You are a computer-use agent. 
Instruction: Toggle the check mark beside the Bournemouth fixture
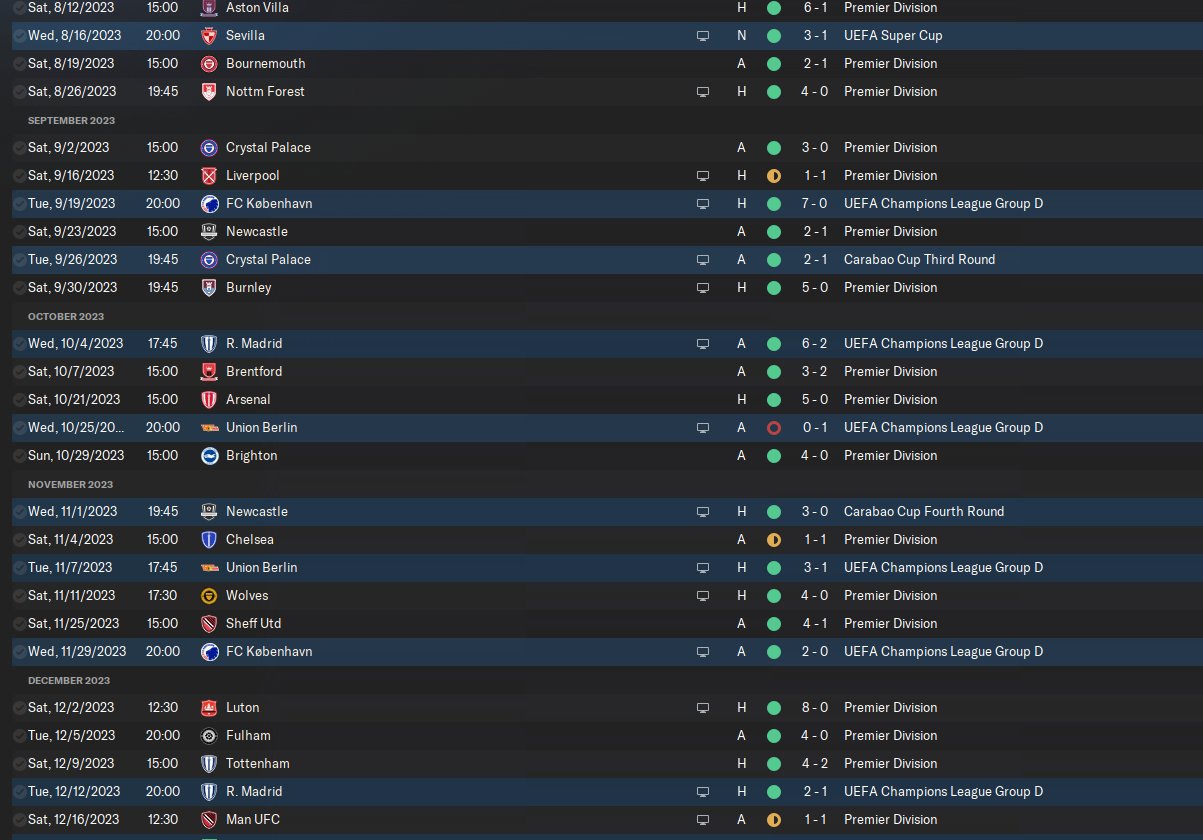(x=19, y=63)
